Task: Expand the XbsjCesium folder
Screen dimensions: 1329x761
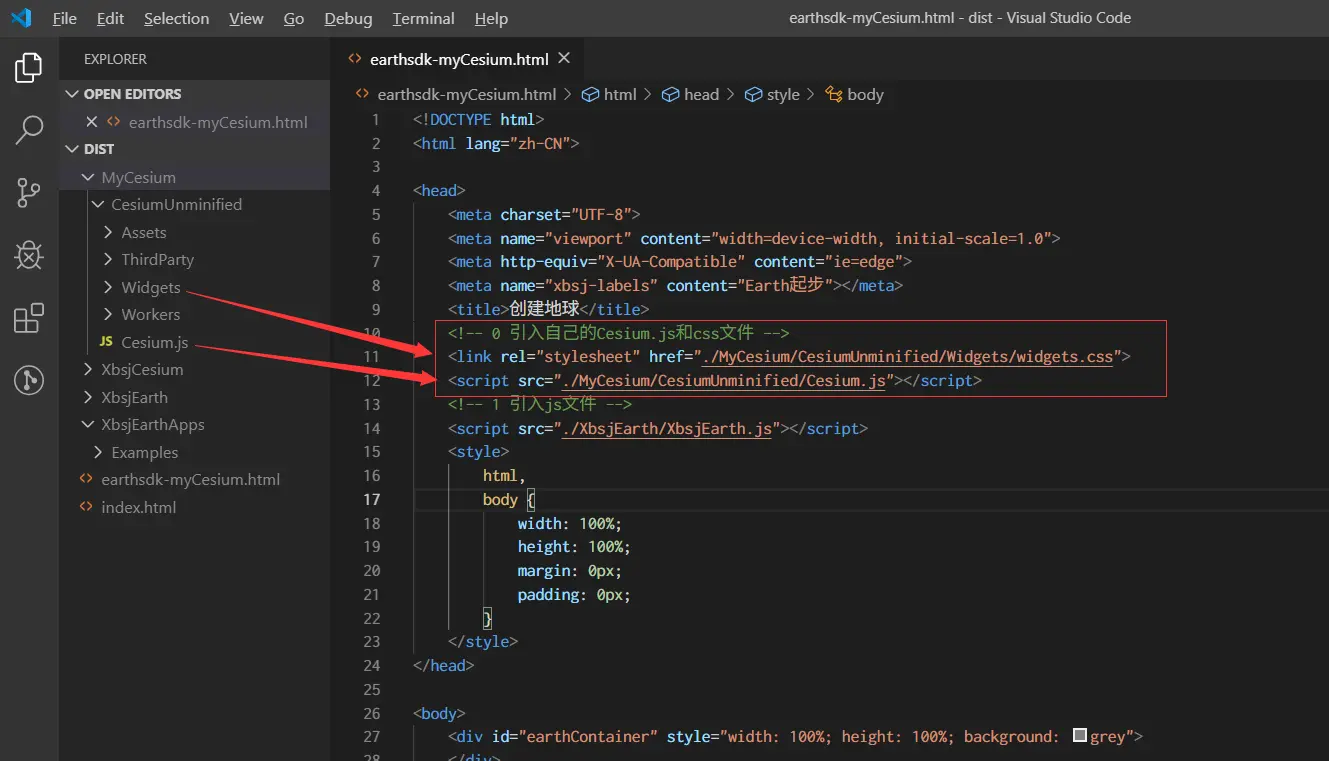Action: [194, 369]
